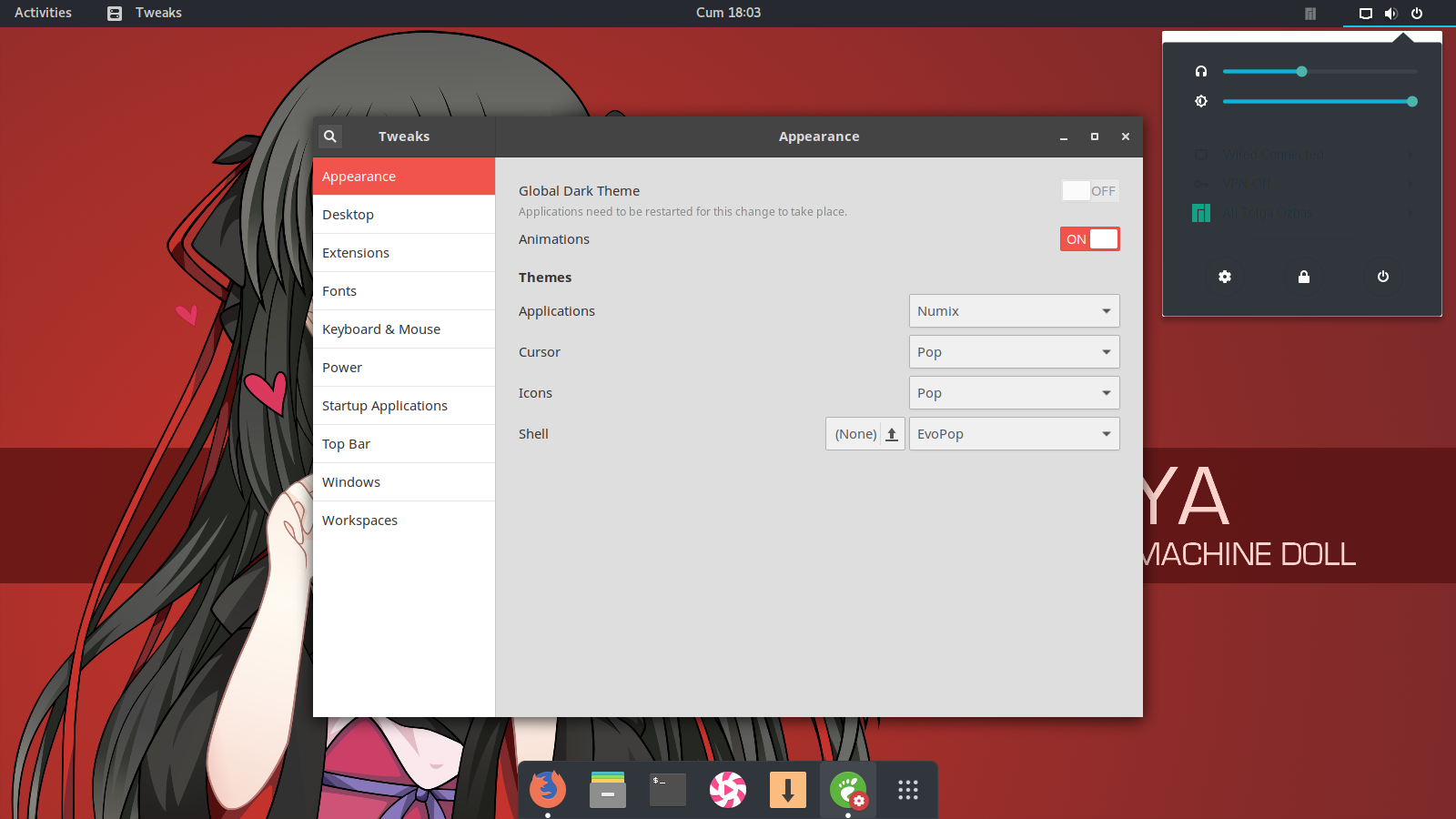Image resolution: width=1456 pixels, height=819 pixels.
Task: Open the Cursor theme dropdown
Action: (1015, 352)
